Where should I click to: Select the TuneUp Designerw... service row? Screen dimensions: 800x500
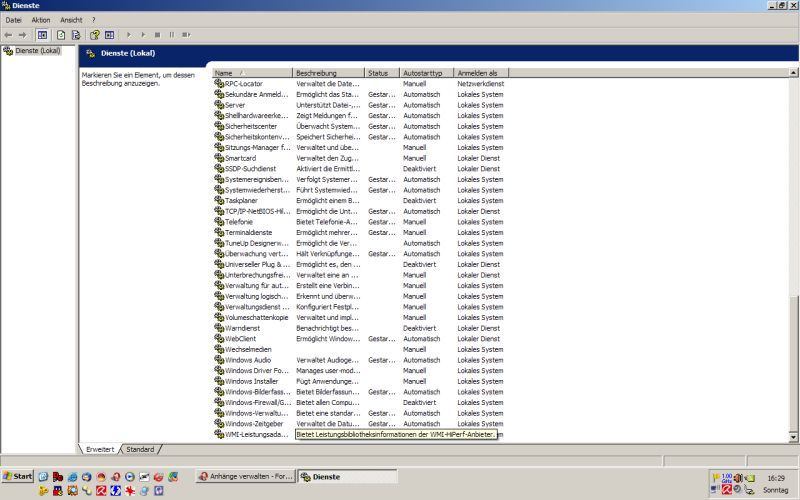(x=360, y=243)
